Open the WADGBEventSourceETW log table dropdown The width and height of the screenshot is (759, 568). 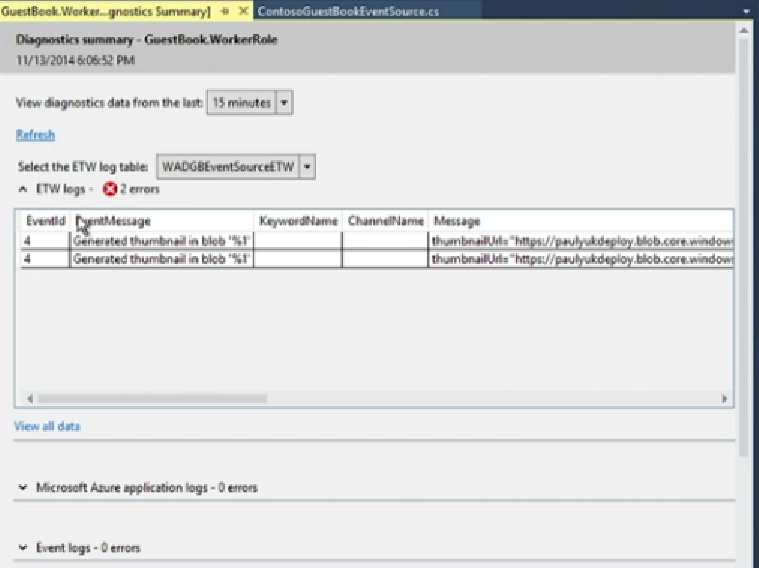point(307,167)
